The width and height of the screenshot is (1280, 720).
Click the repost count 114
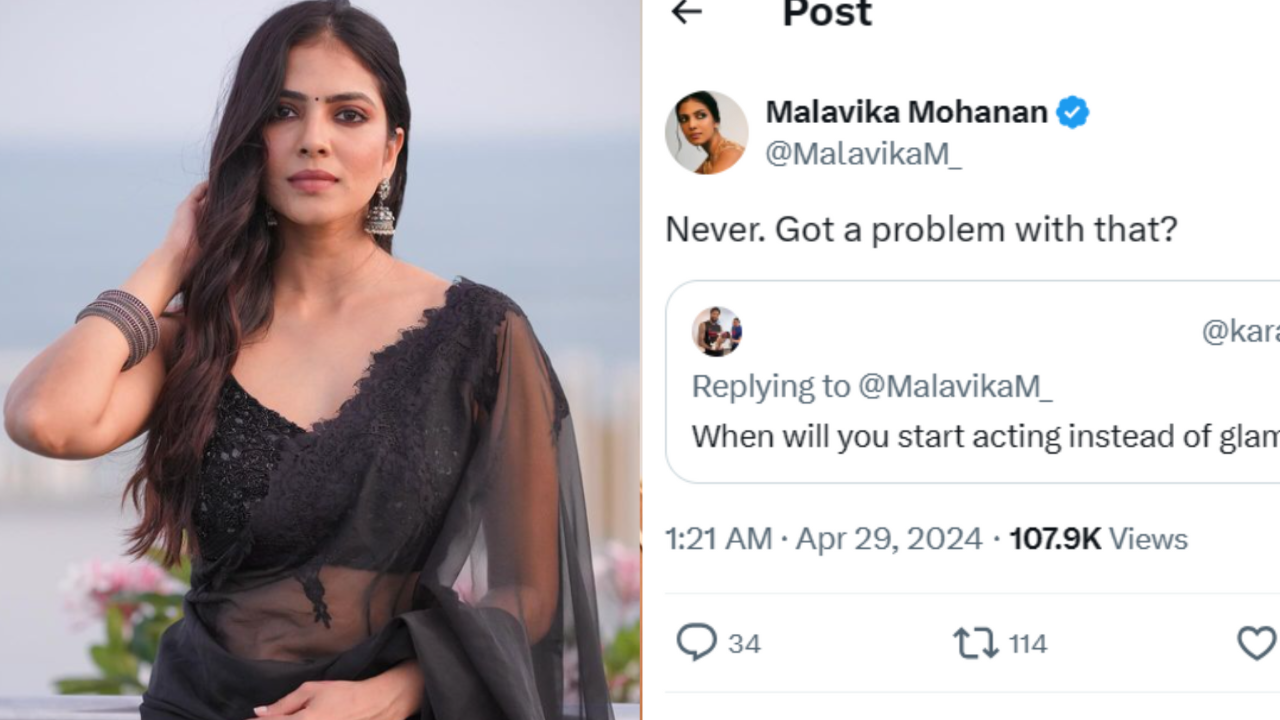(1027, 643)
